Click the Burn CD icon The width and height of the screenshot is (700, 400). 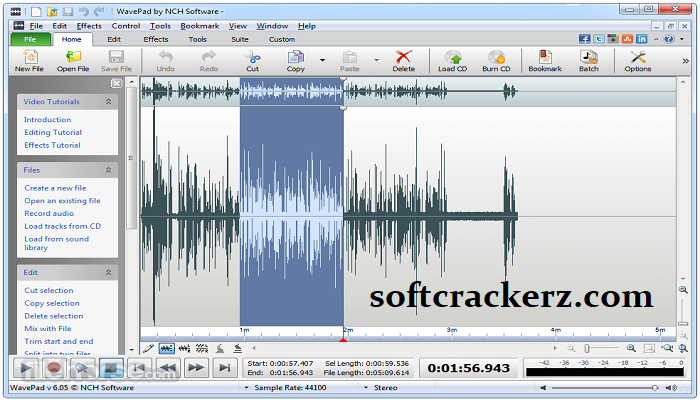496,61
